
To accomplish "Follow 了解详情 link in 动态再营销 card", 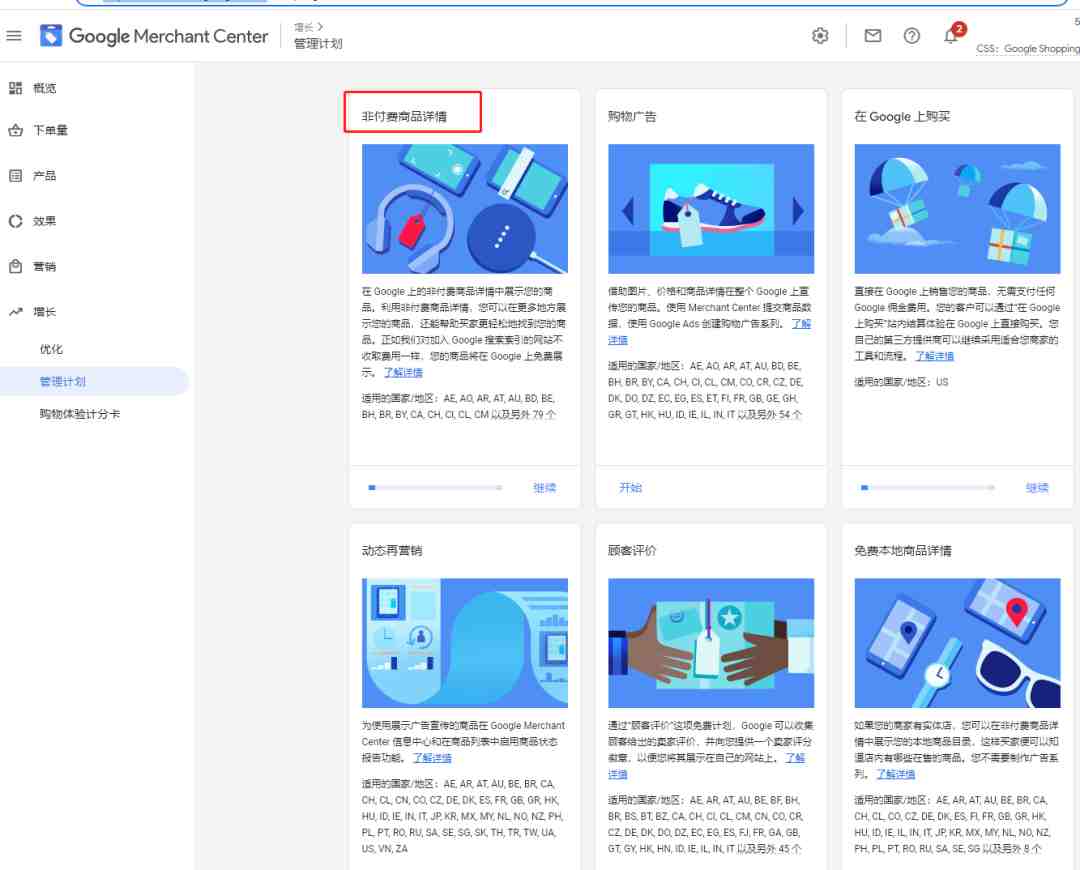I will pos(433,758).
